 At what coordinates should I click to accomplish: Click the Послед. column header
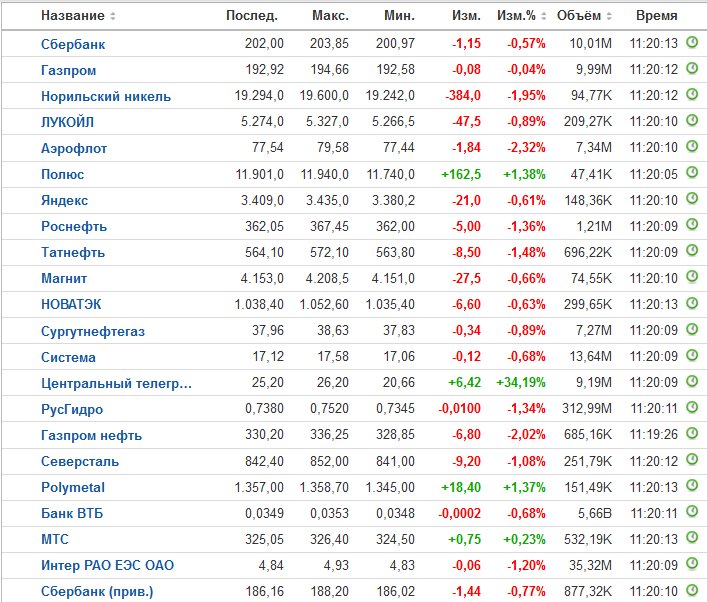click(x=252, y=16)
